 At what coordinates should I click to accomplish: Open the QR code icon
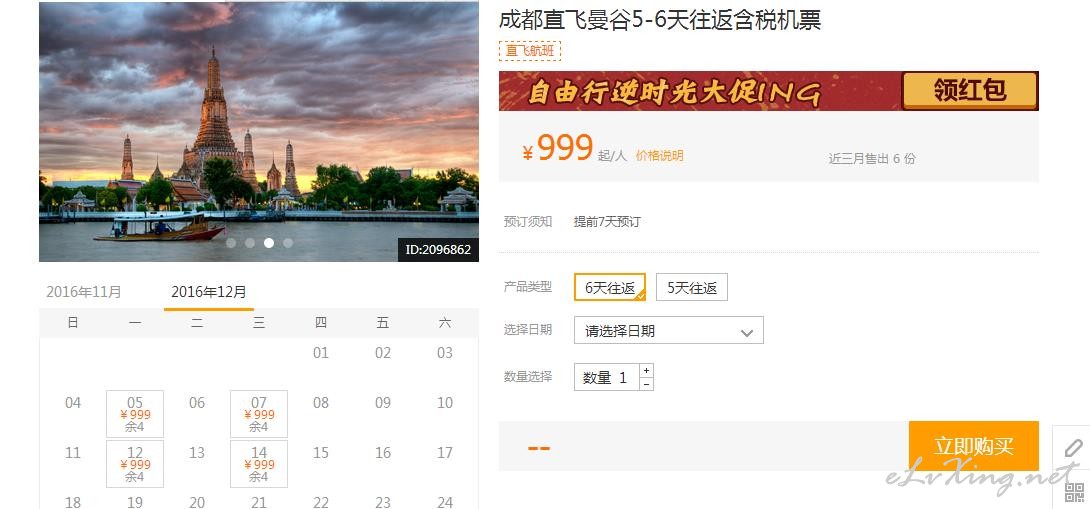[x=1075, y=492]
